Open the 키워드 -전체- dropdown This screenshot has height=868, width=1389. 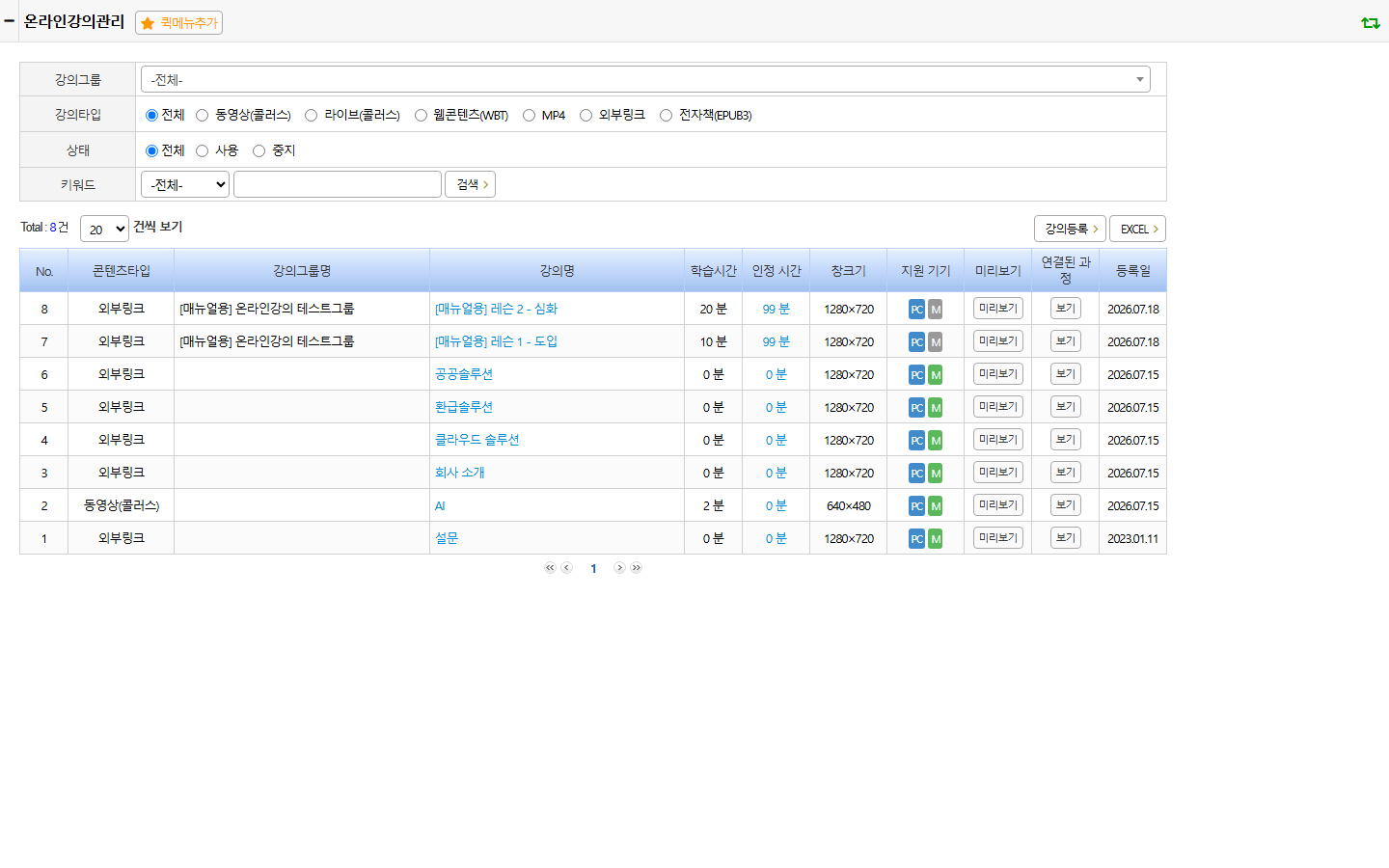pyautogui.click(x=185, y=184)
